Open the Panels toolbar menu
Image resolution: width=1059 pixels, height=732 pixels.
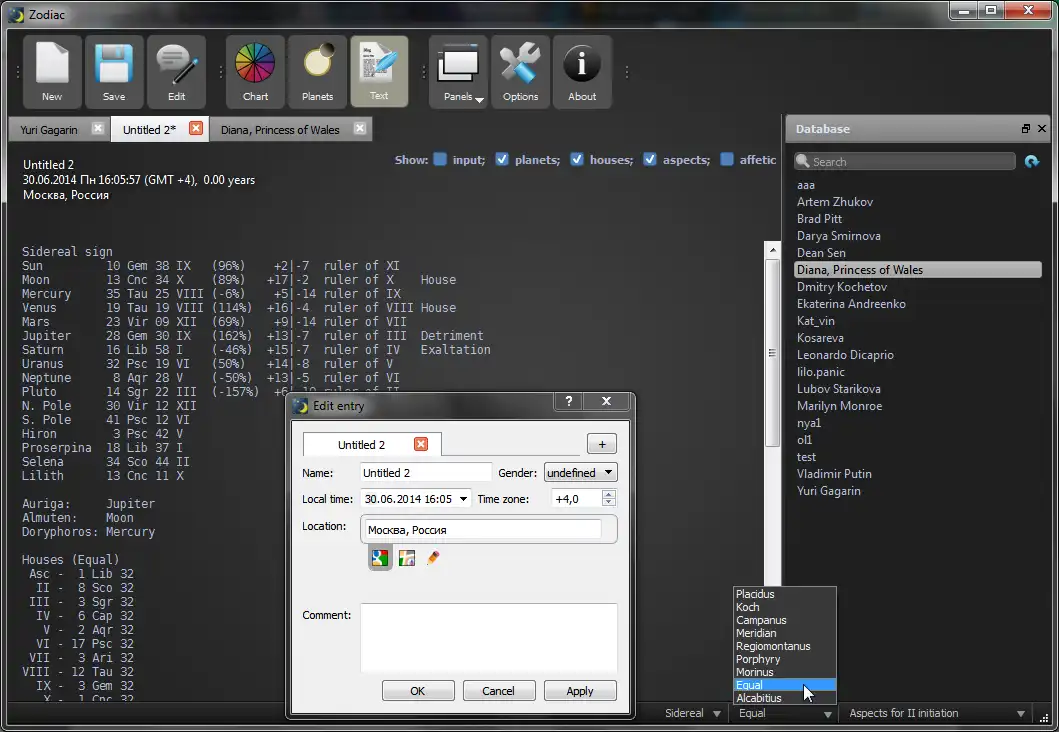(x=458, y=72)
